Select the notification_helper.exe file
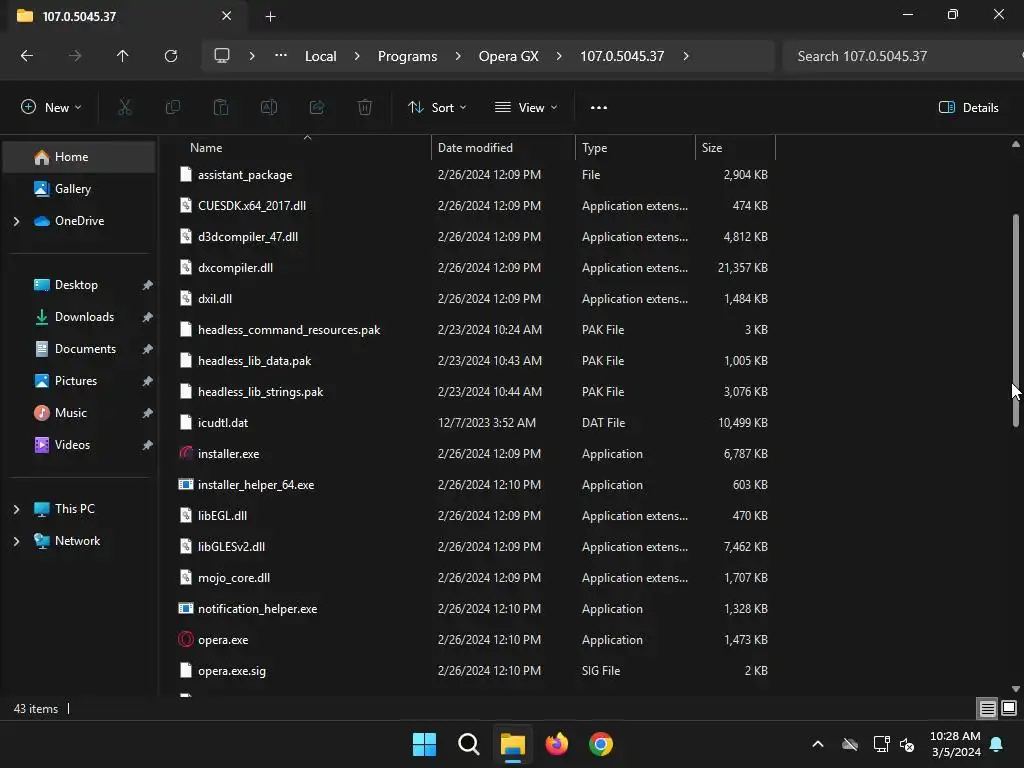Screen dimensions: 1024x768 tap(473, 609)
